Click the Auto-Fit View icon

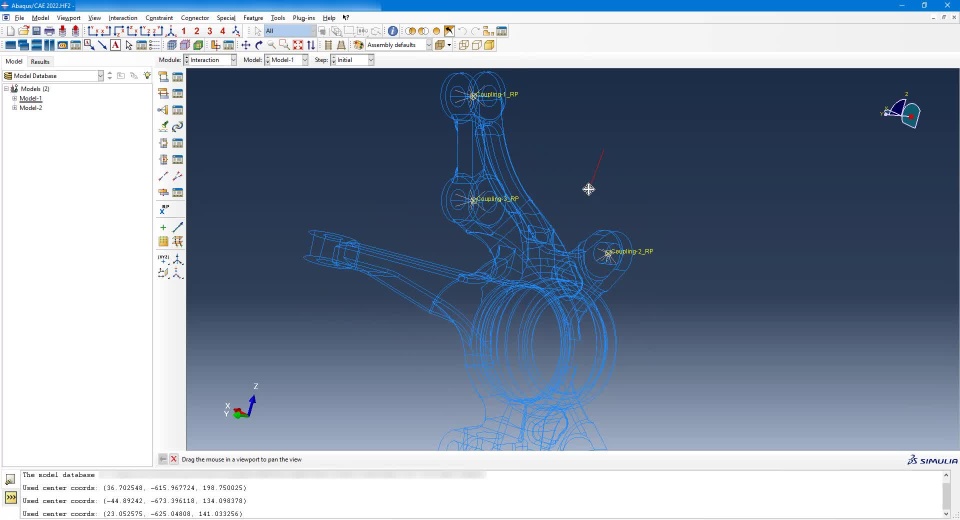coord(298,45)
